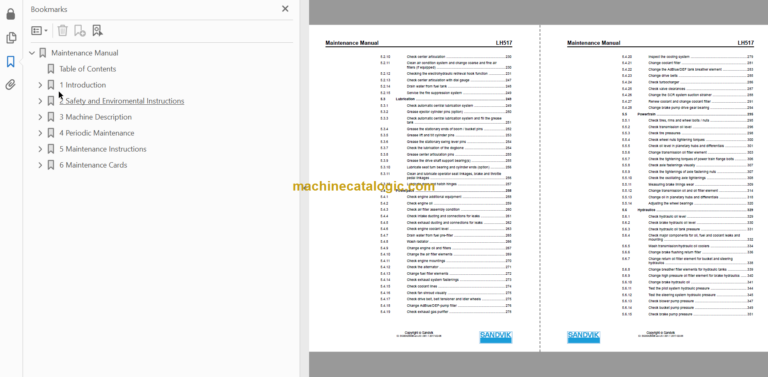Click Sandvik logo on left page
The width and height of the screenshot is (768, 377).
496,337
